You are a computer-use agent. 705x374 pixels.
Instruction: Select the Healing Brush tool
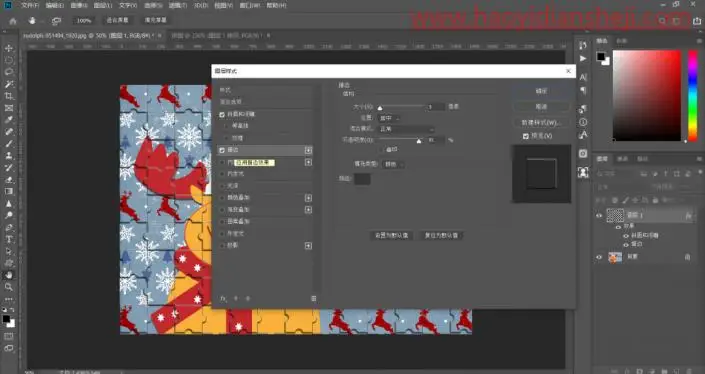tap(9, 132)
